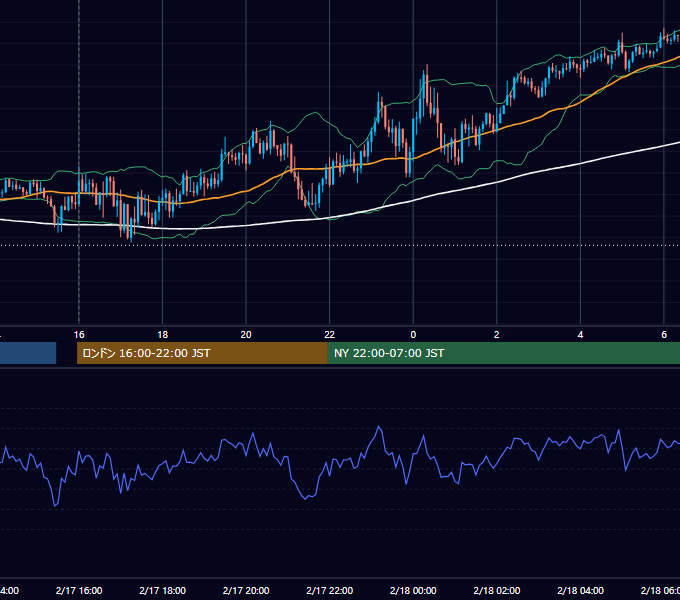
Task: Click the "2/18 00:00" date label on the bottom axis
Action: pos(413,590)
